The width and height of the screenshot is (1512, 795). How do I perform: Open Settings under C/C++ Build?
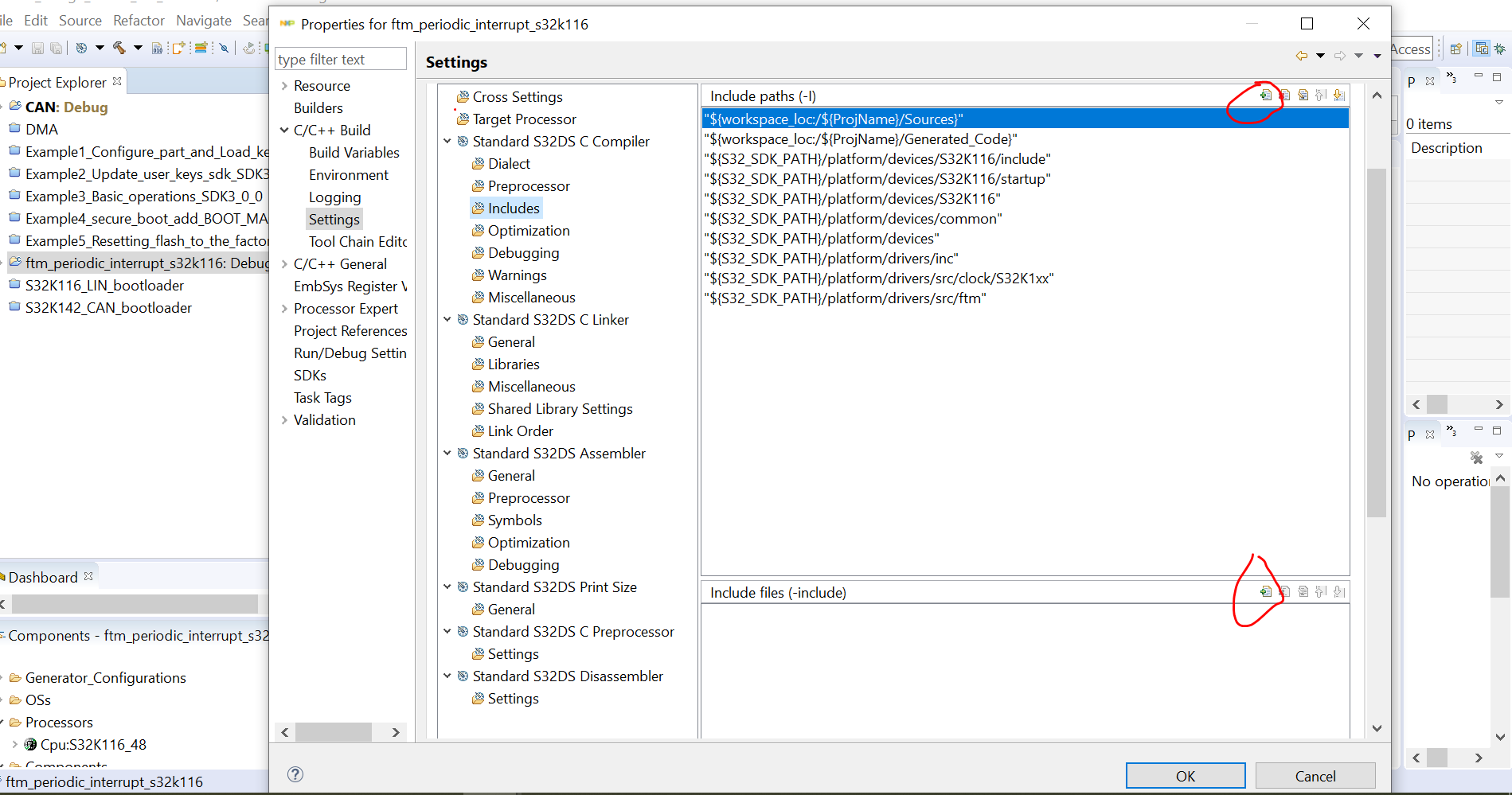[334, 219]
